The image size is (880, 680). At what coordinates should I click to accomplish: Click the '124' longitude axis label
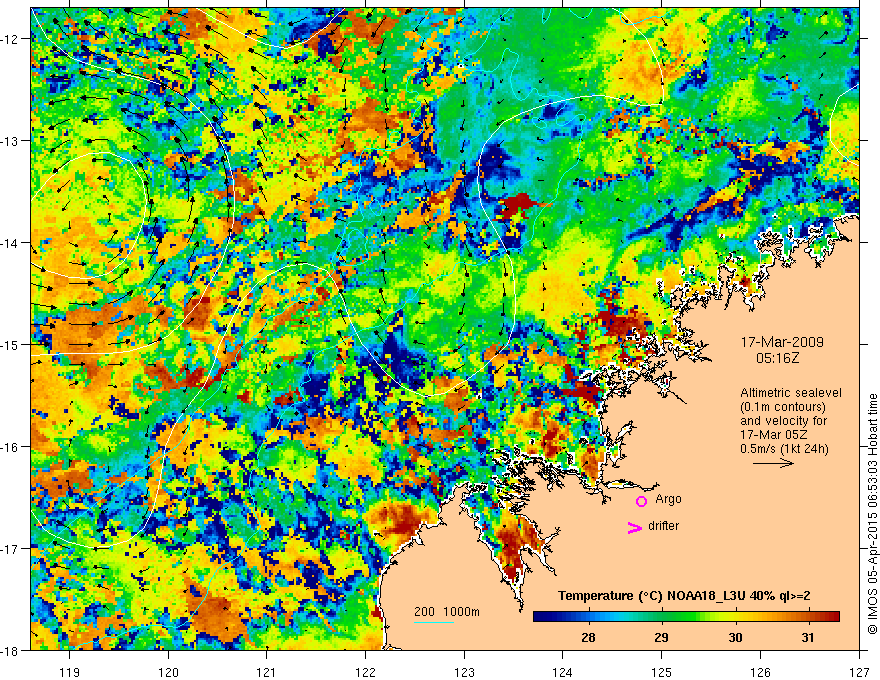[563, 672]
